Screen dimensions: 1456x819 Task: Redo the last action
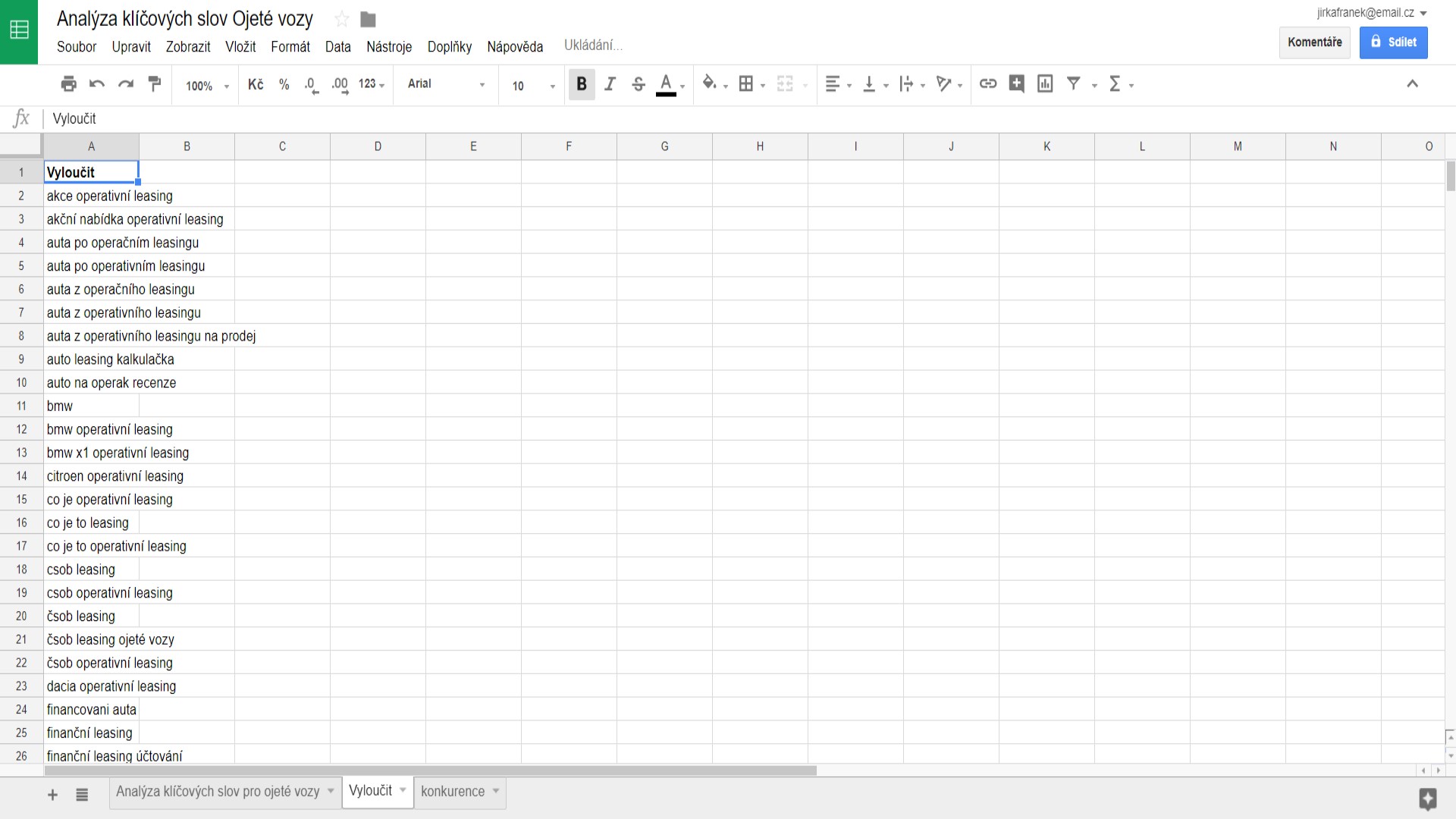[126, 84]
